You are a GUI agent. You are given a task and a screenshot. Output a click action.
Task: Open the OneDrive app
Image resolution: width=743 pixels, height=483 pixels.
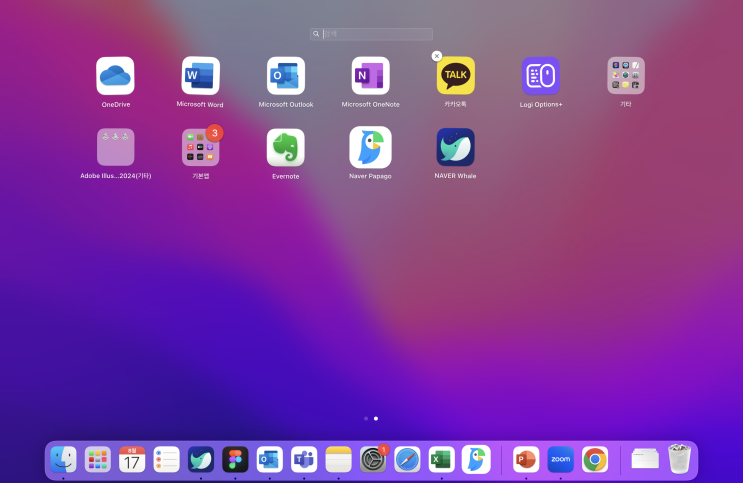115,76
